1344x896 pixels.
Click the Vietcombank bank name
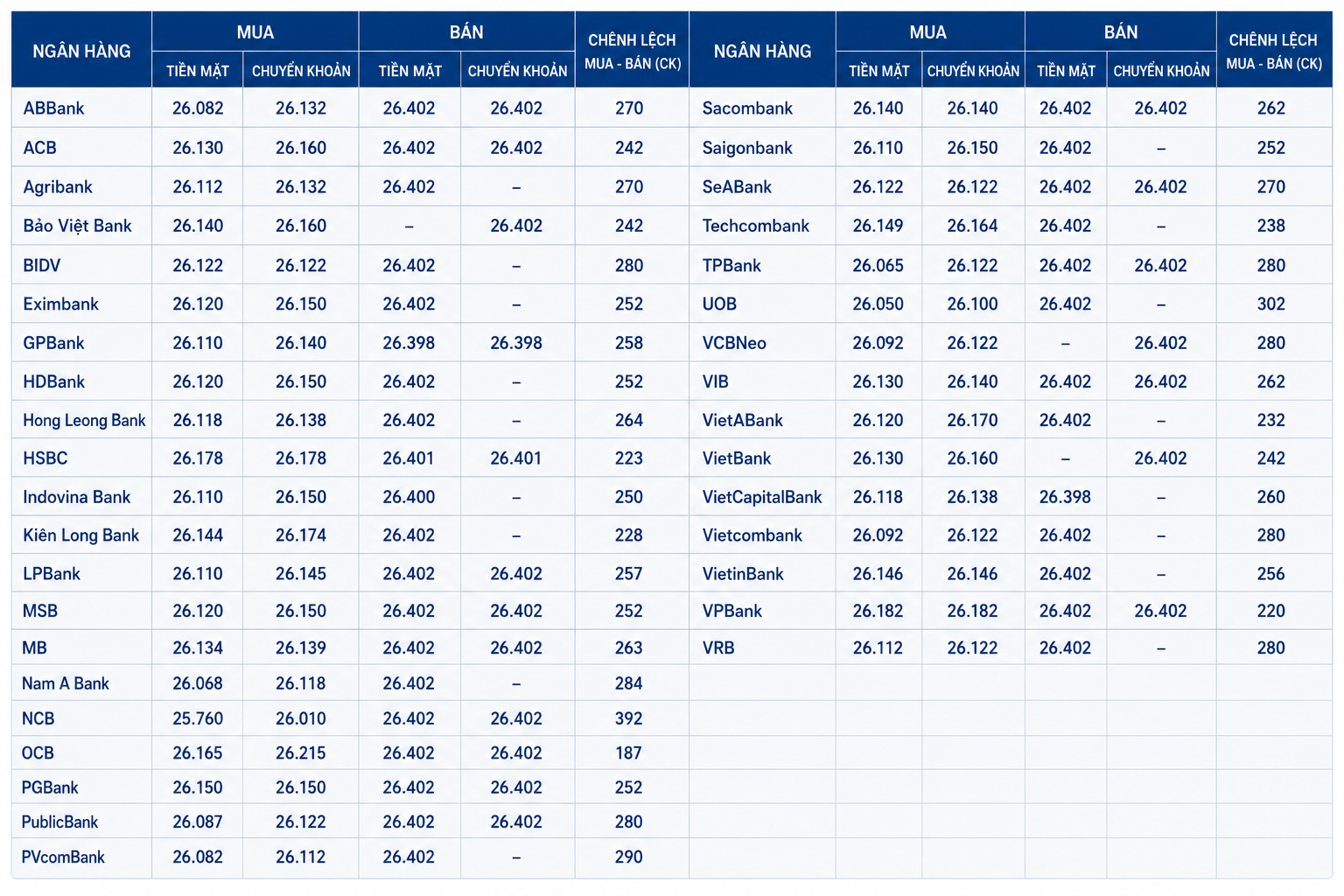[x=752, y=535]
